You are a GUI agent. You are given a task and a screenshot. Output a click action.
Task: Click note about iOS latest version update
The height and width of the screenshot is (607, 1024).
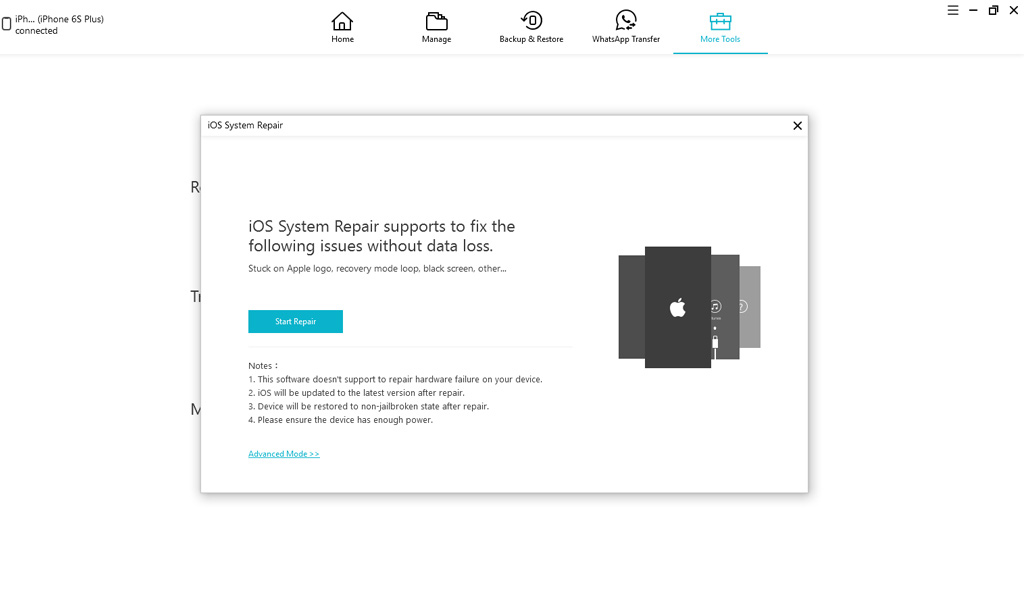357,393
